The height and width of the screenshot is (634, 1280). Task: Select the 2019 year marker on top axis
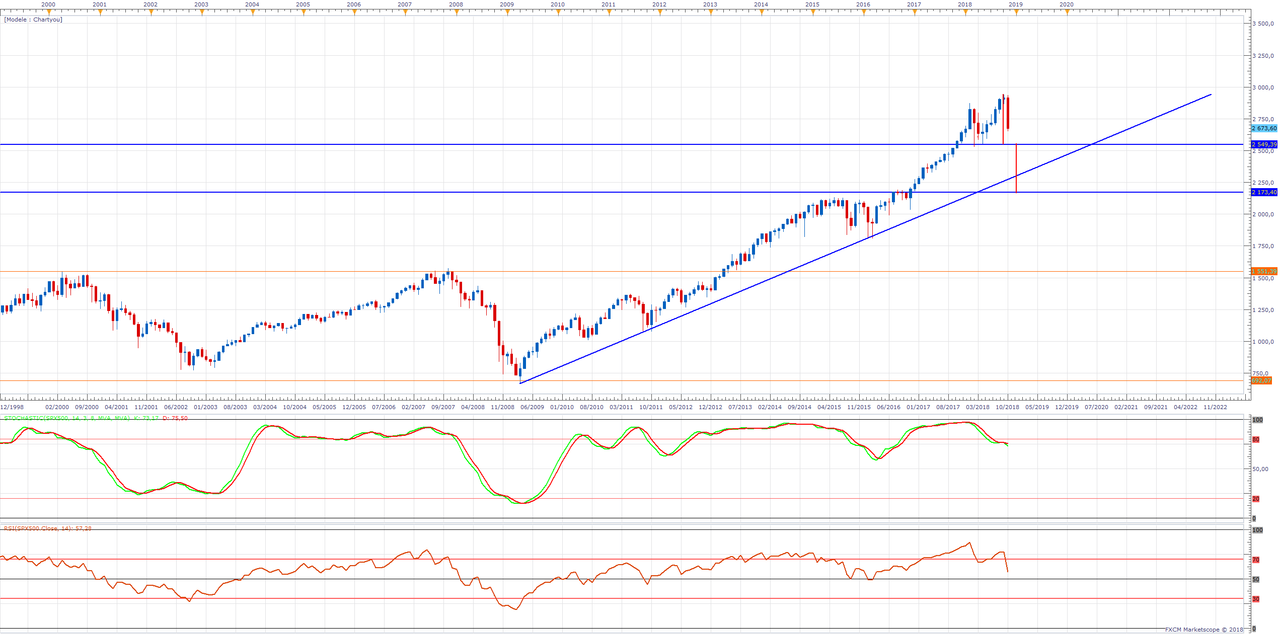coord(1015,4)
